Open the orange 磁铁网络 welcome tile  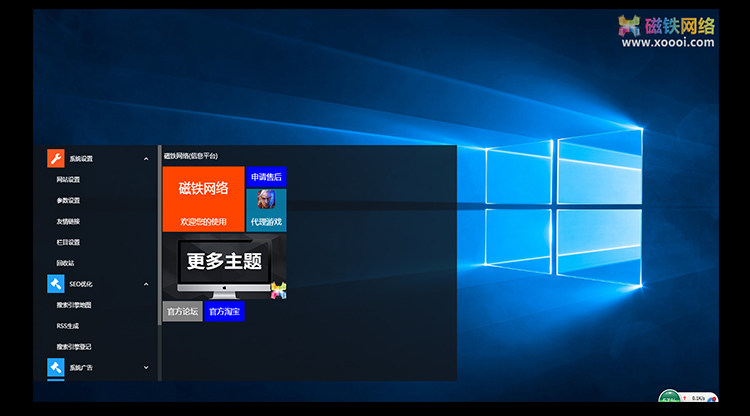(x=203, y=199)
